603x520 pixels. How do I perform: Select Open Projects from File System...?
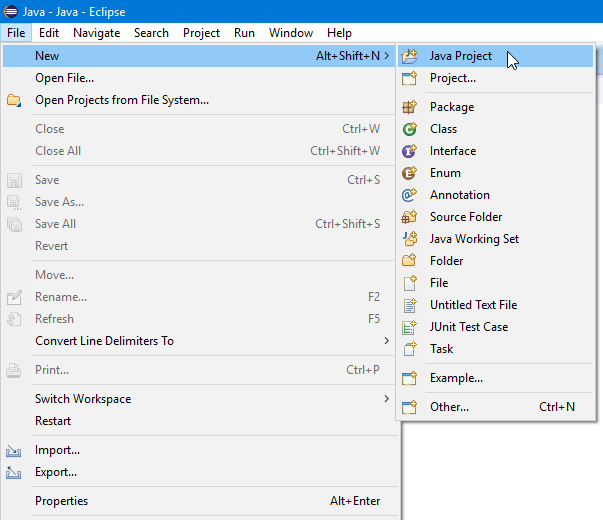pos(199,100)
